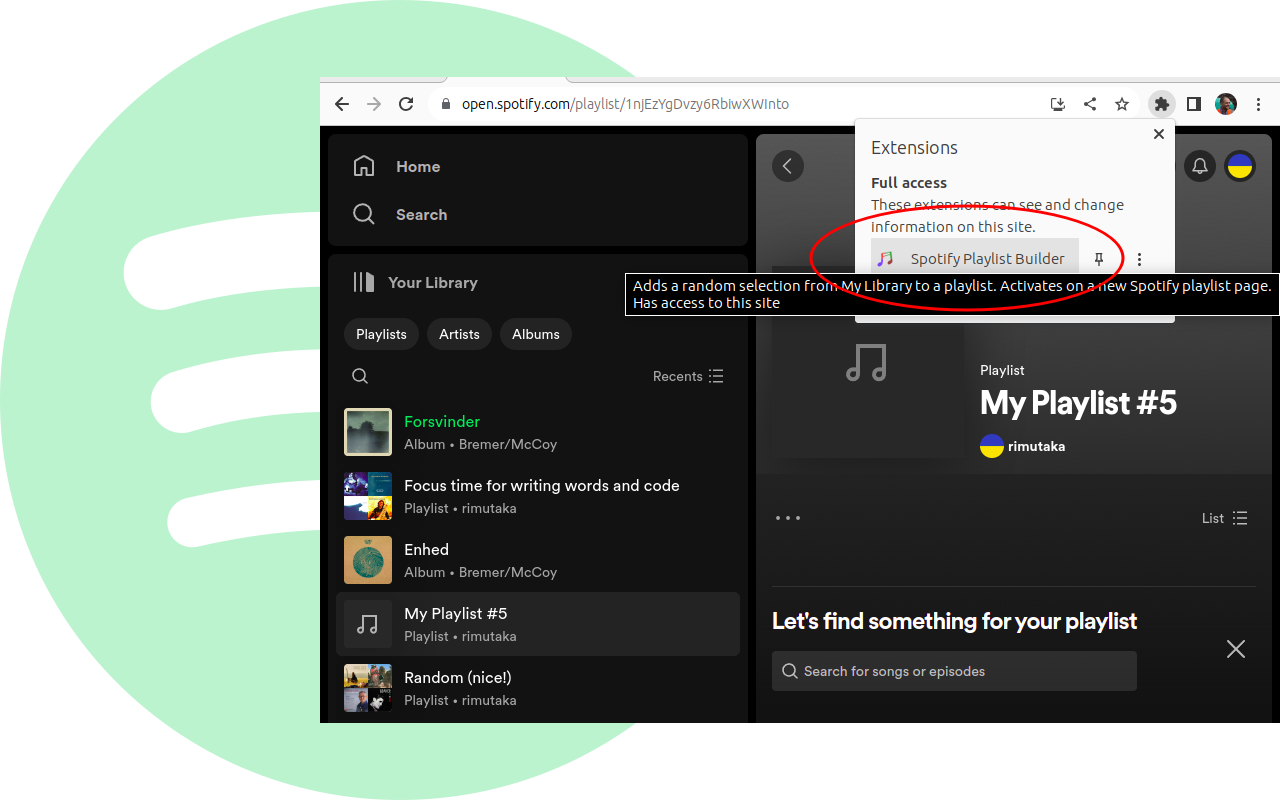Open the Random (nice!) playlist
This screenshot has width=1280, height=800.
pos(538,688)
